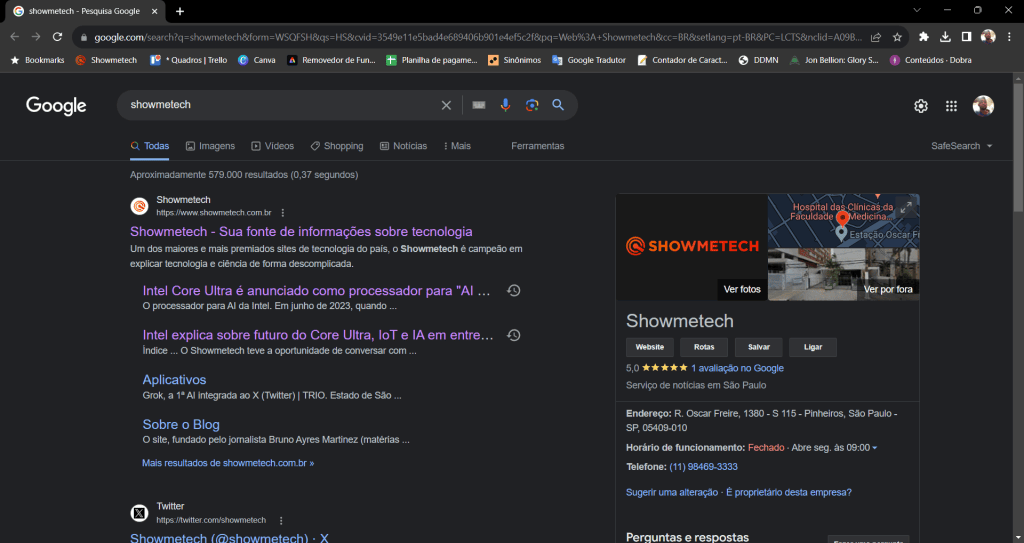This screenshot has height=543, width=1024.
Task: Open the Showmetech bookmark
Action: (x=106, y=60)
